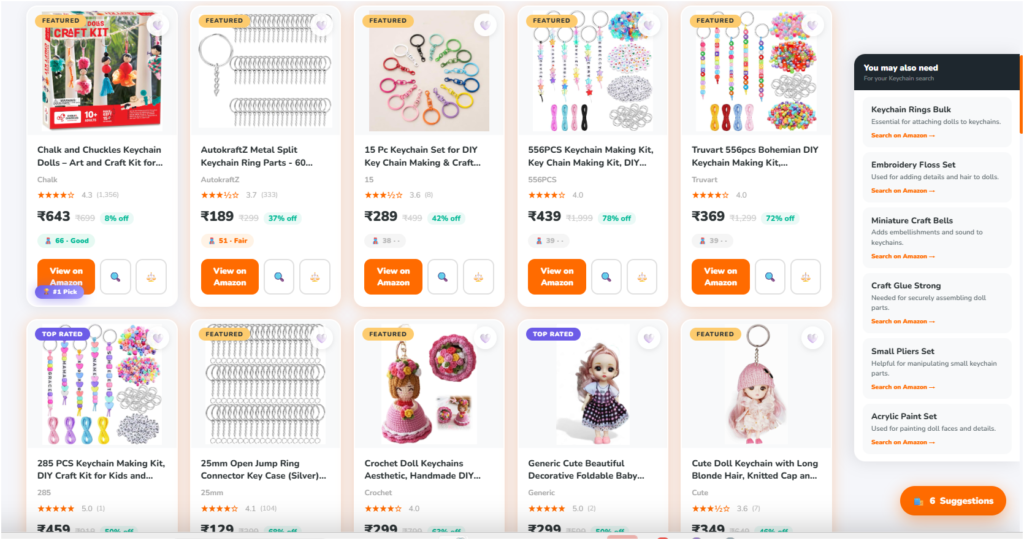Viewport: 1024px width, 540px height.
Task: Click compare scales icon on 556PCS Keychain Kit card
Action: click(x=642, y=277)
